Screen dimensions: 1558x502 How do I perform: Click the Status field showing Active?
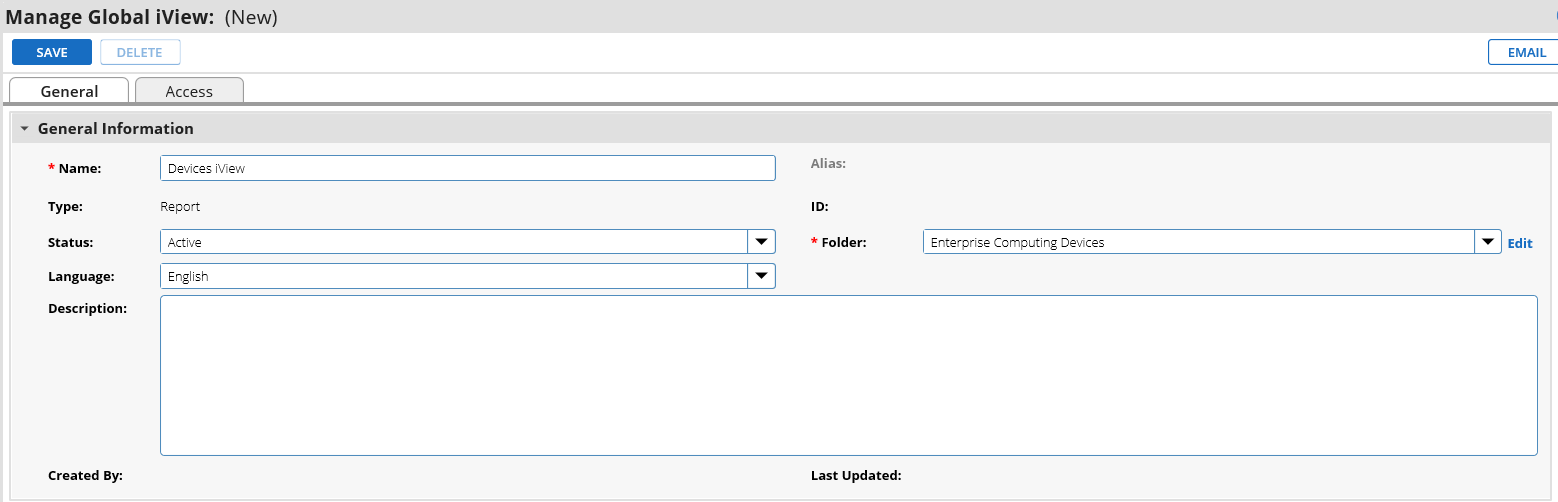pos(454,242)
